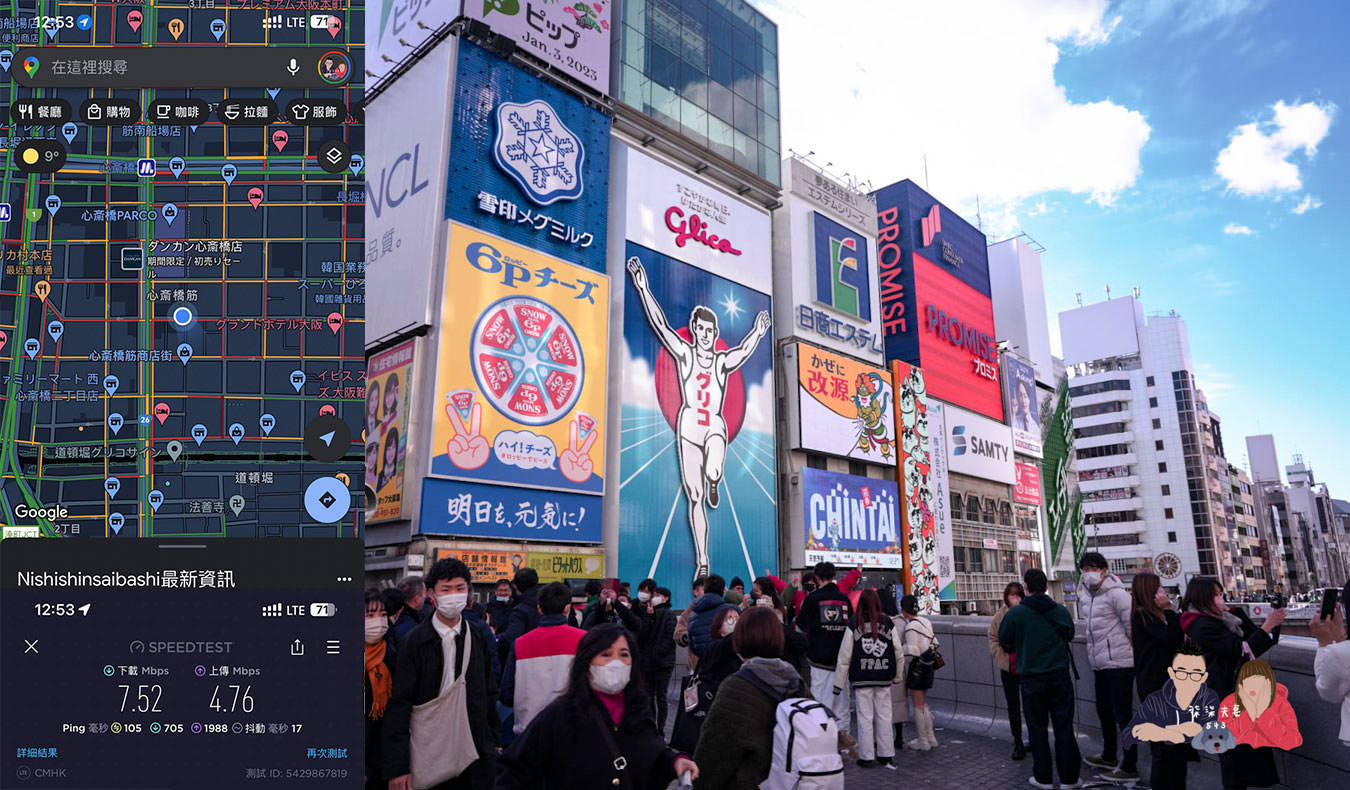
Task: Tap the 道頓堀 map label
Action: (x=254, y=478)
